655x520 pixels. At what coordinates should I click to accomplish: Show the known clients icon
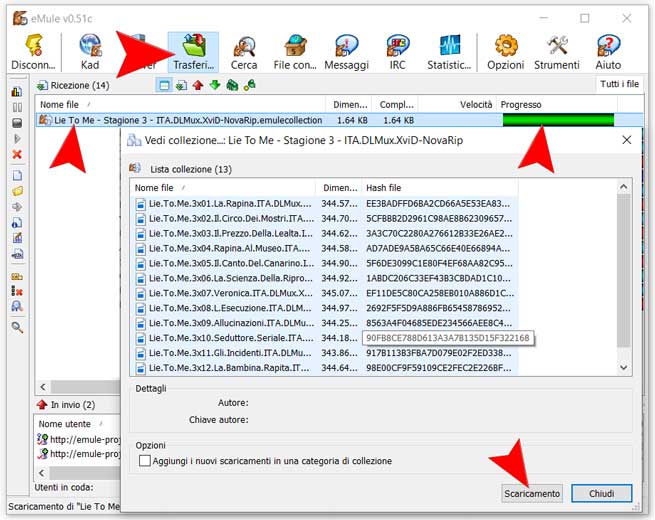pyautogui.click(x=249, y=85)
